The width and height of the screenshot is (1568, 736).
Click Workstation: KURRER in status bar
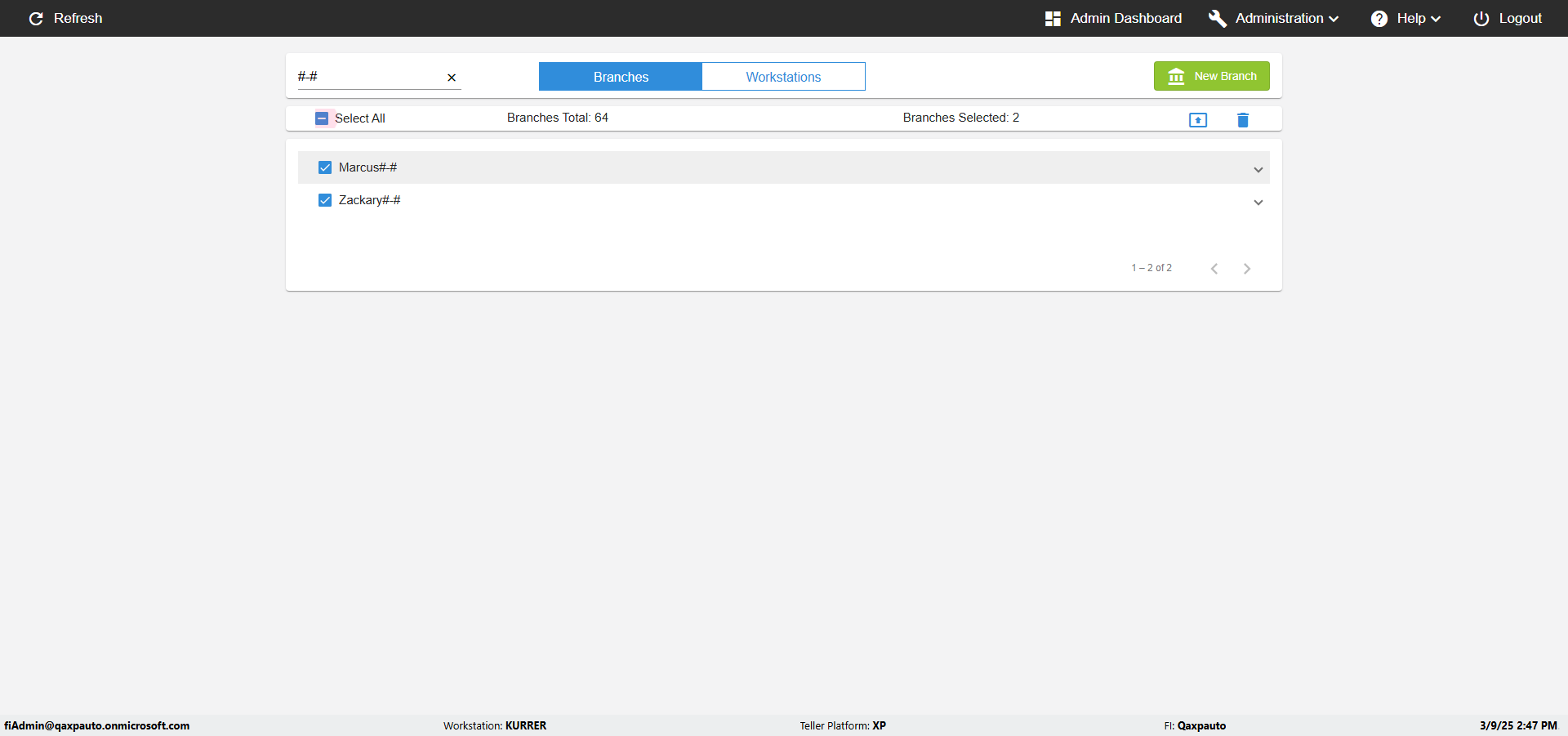tap(495, 725)
